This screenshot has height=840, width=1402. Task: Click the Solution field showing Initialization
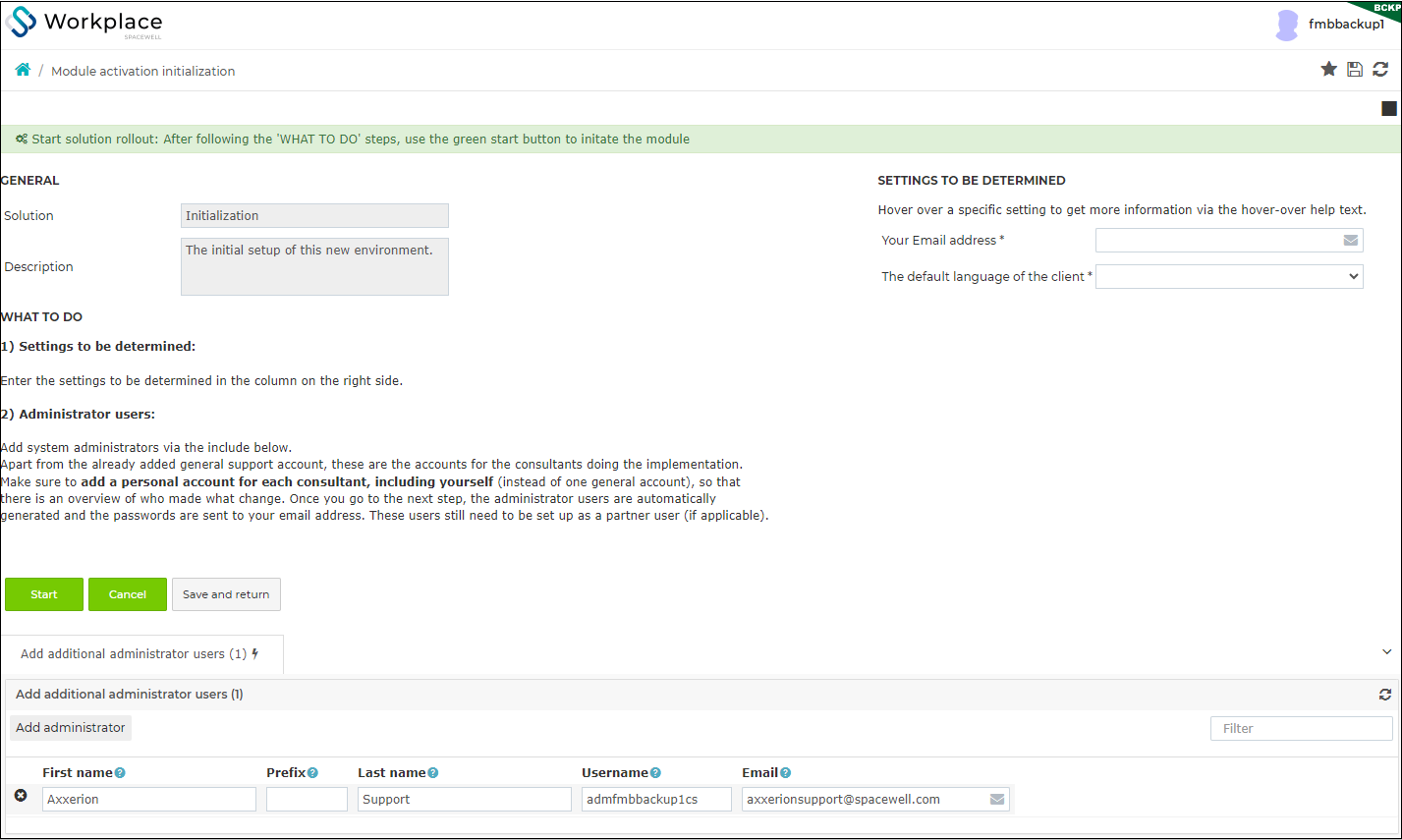pyautogui.click(x=314, y=216)
